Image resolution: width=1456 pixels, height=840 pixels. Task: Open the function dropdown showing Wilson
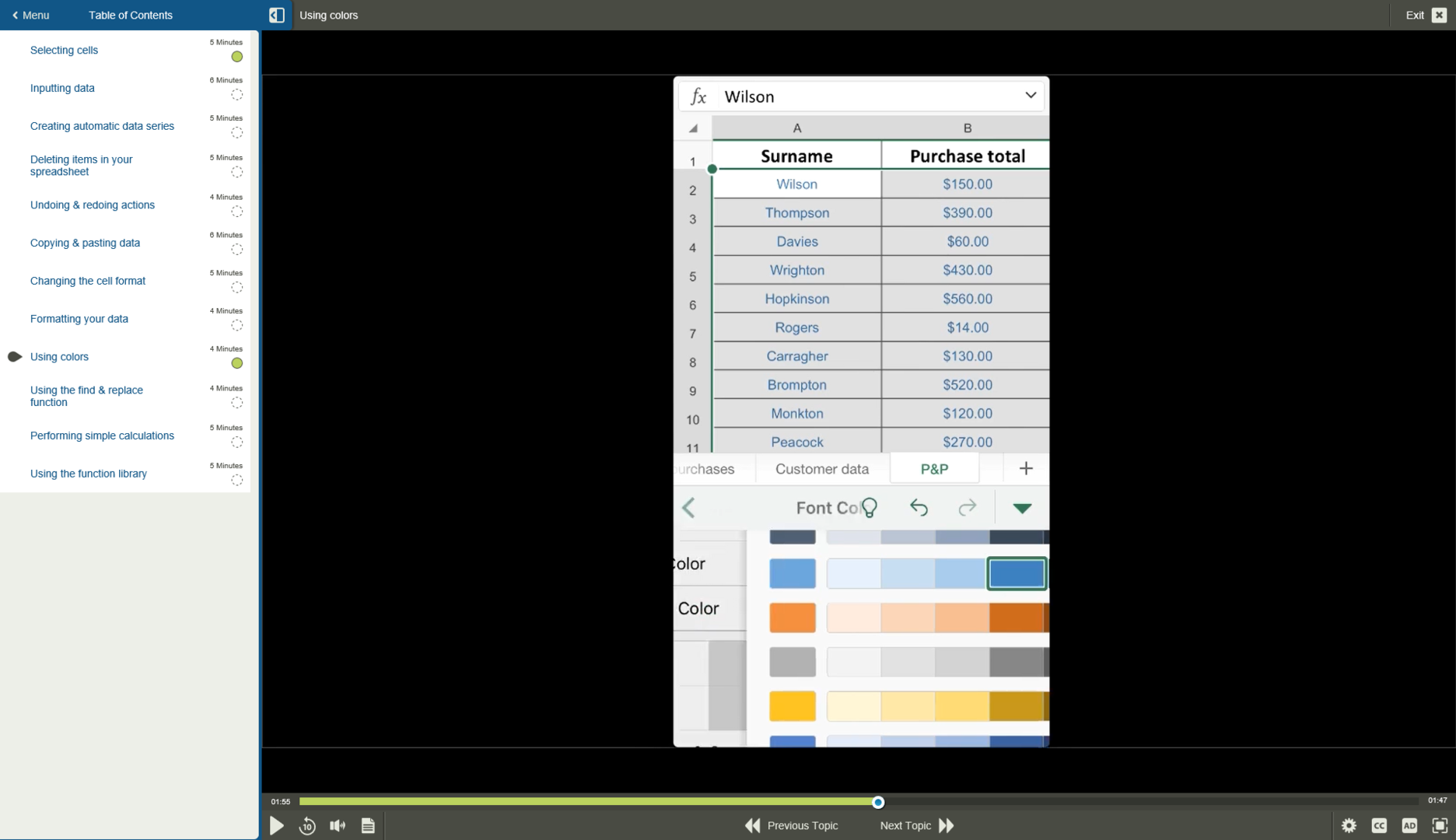[1031, 96]
